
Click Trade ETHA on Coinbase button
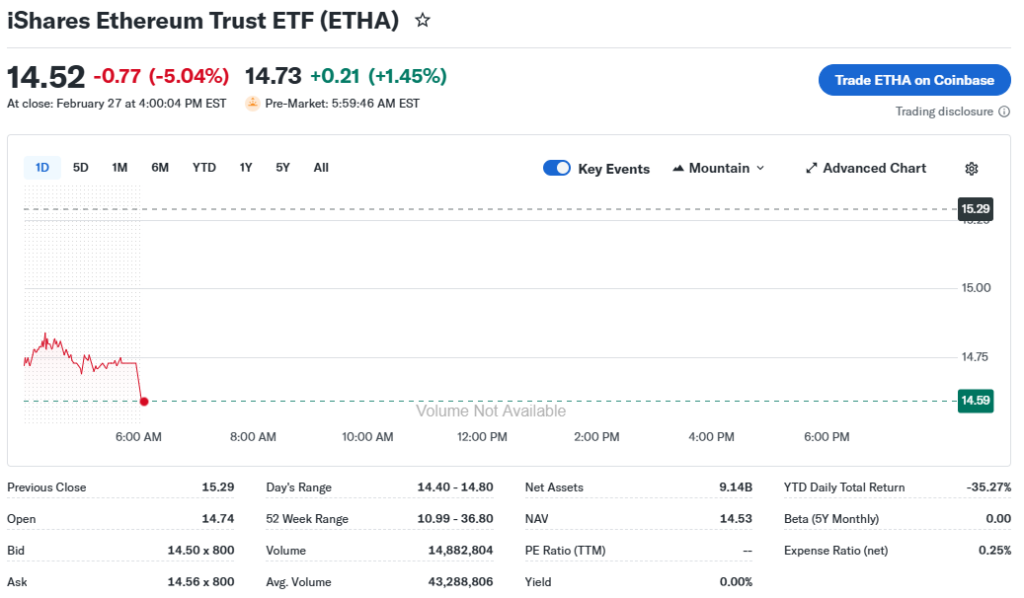(914, 80)
